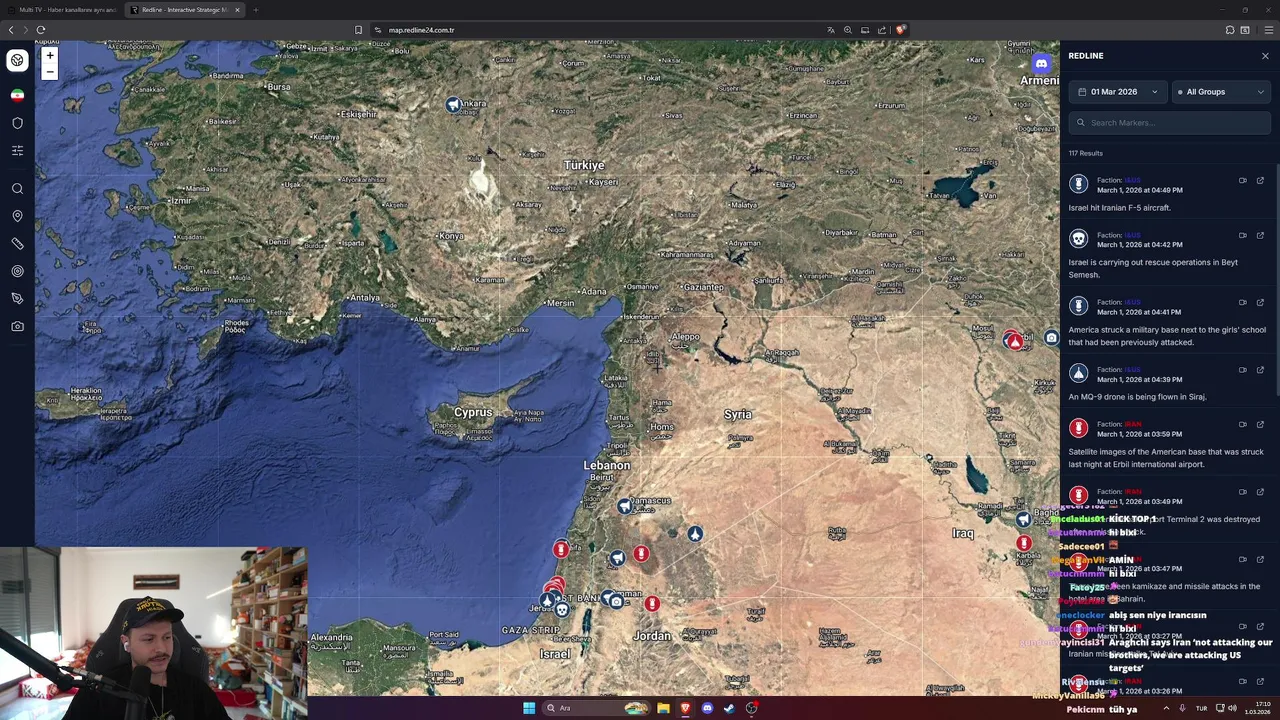The image size is (1280, 720).
Task: Zoom in the map with the plus button
Action: coord(49,56)
